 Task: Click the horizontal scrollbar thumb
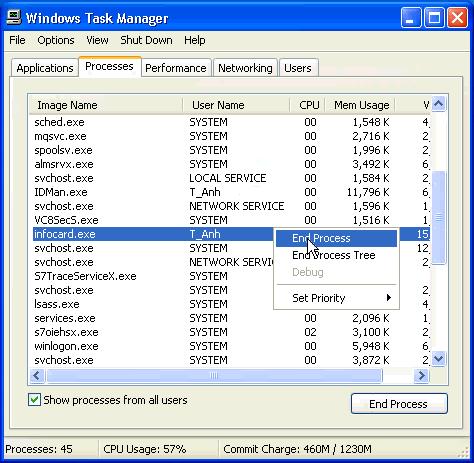click(x=214, y=376)
